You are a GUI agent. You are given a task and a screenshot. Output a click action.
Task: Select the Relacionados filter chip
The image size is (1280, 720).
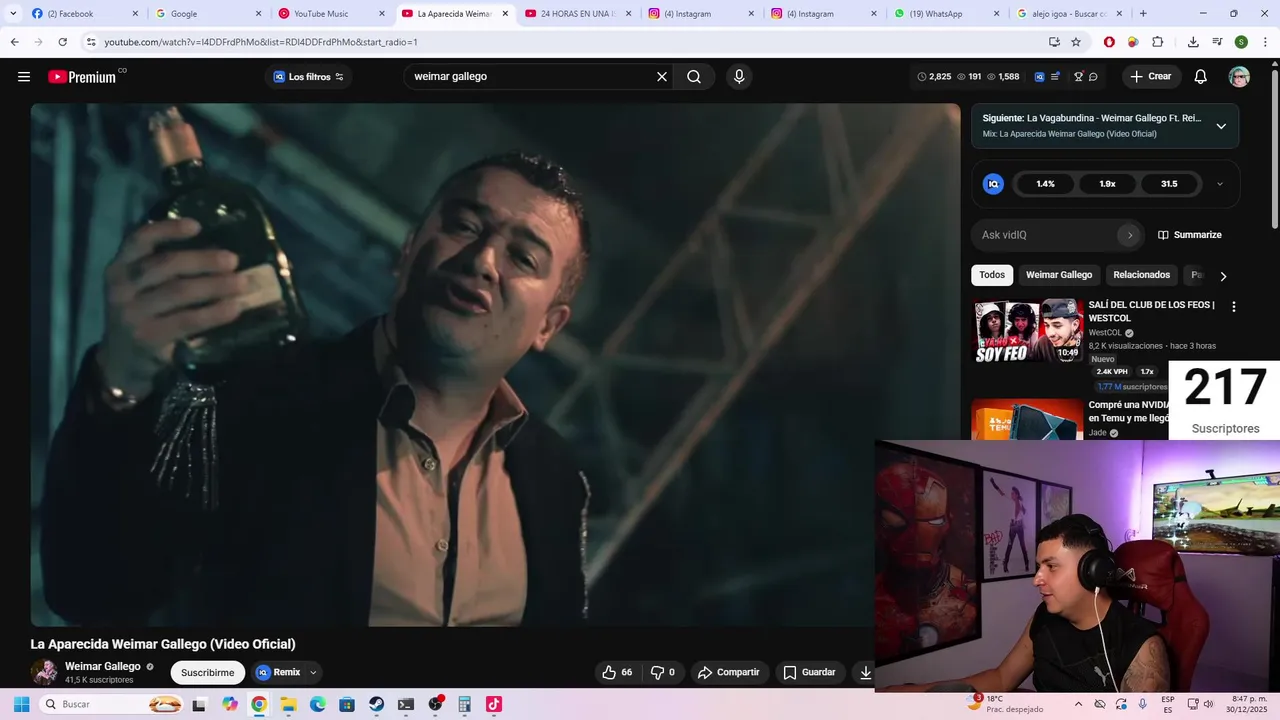click(1141, 275)
